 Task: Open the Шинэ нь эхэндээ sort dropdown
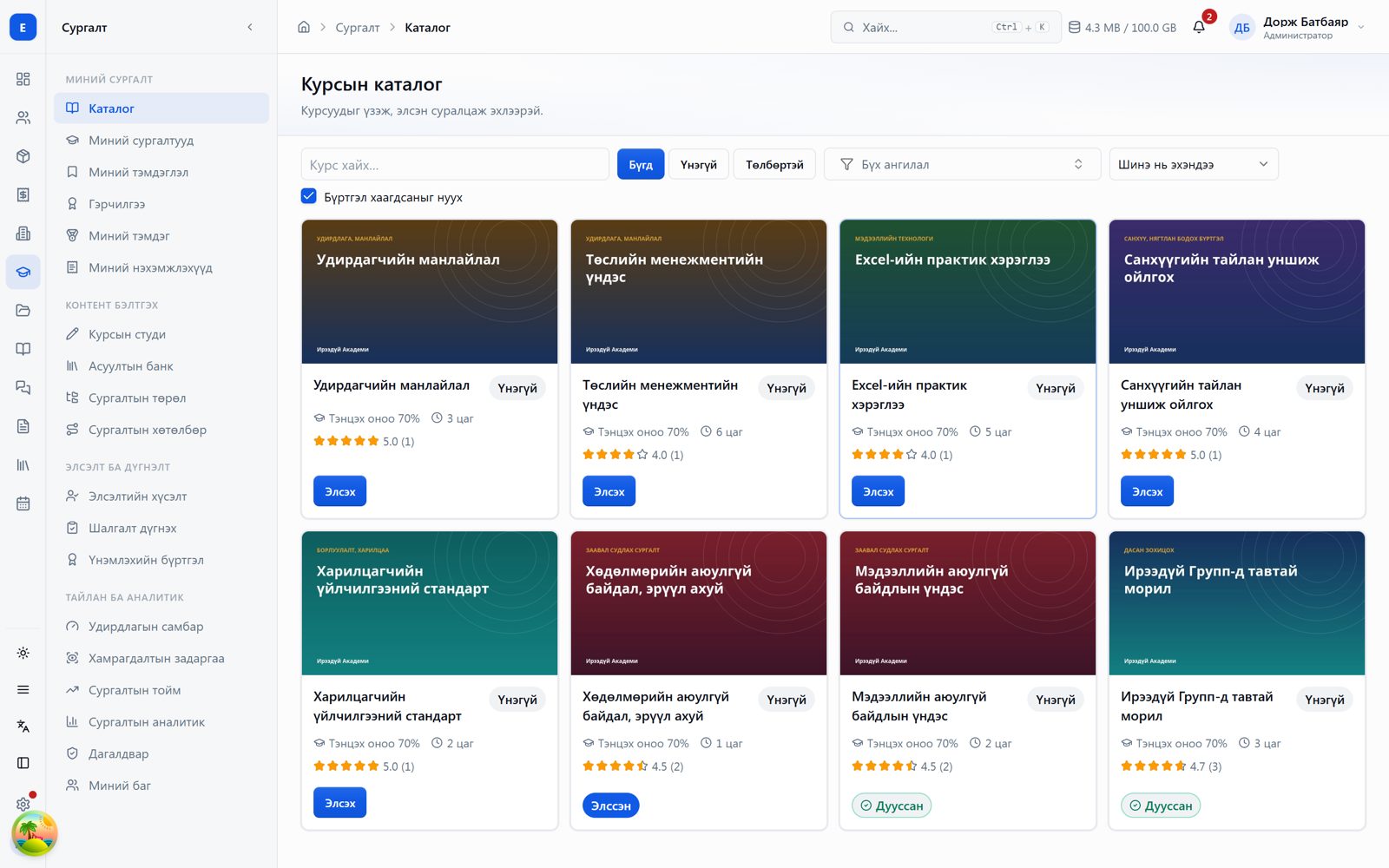pyautogui.click(x=1194, y=164)
